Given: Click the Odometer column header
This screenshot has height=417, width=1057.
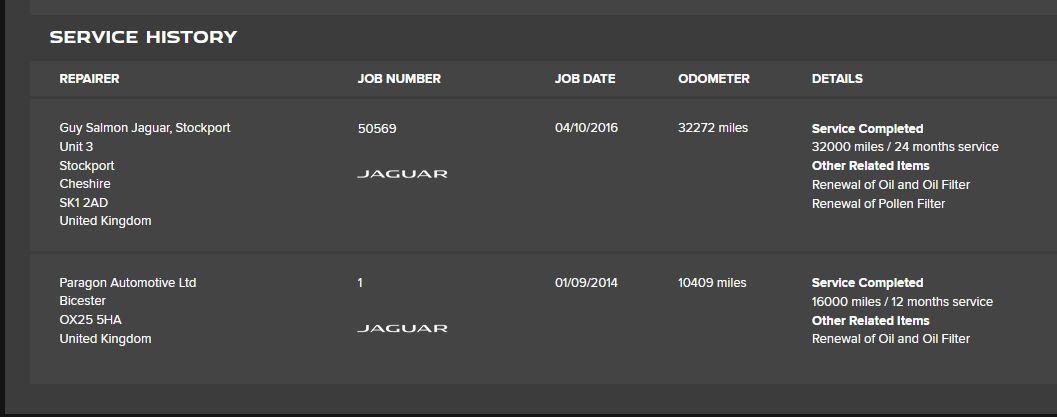Looking at the screenshot, I should [x=714, y=79].
